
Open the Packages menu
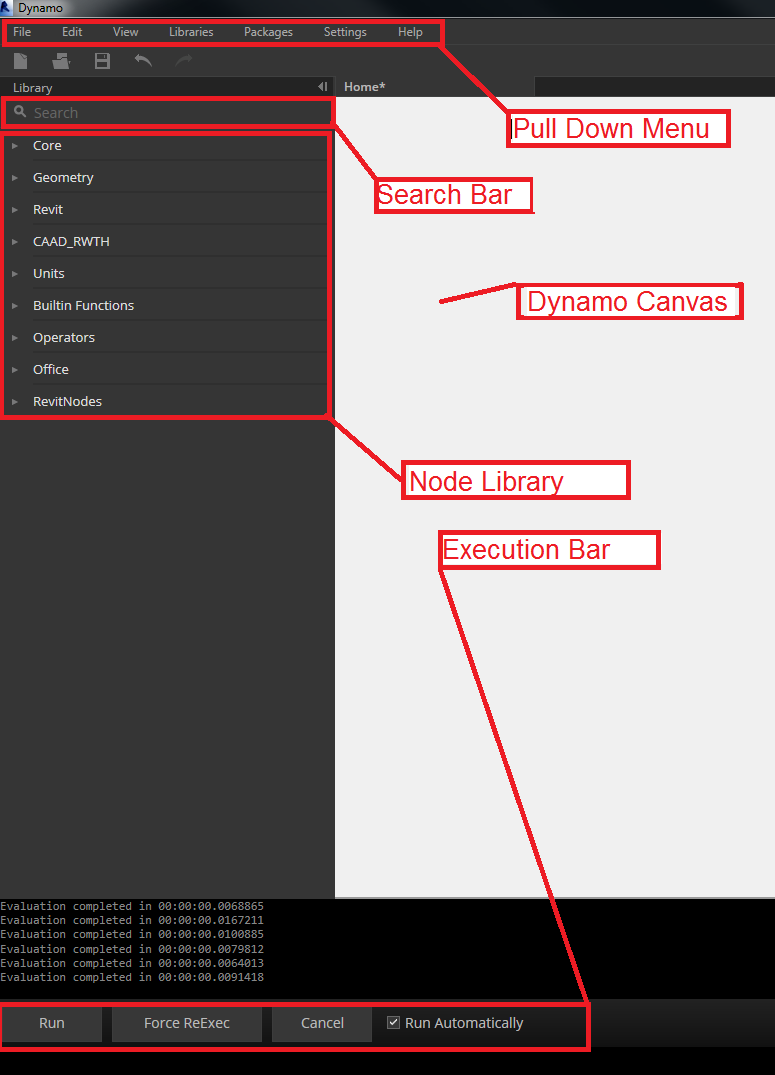pyautogui.click(x=268, y=32)
